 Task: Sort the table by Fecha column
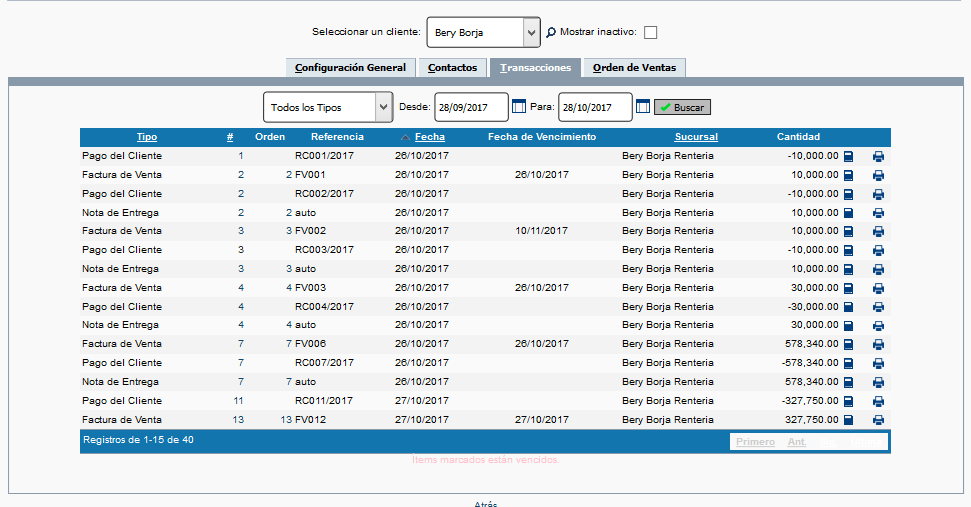pos(430,137)
